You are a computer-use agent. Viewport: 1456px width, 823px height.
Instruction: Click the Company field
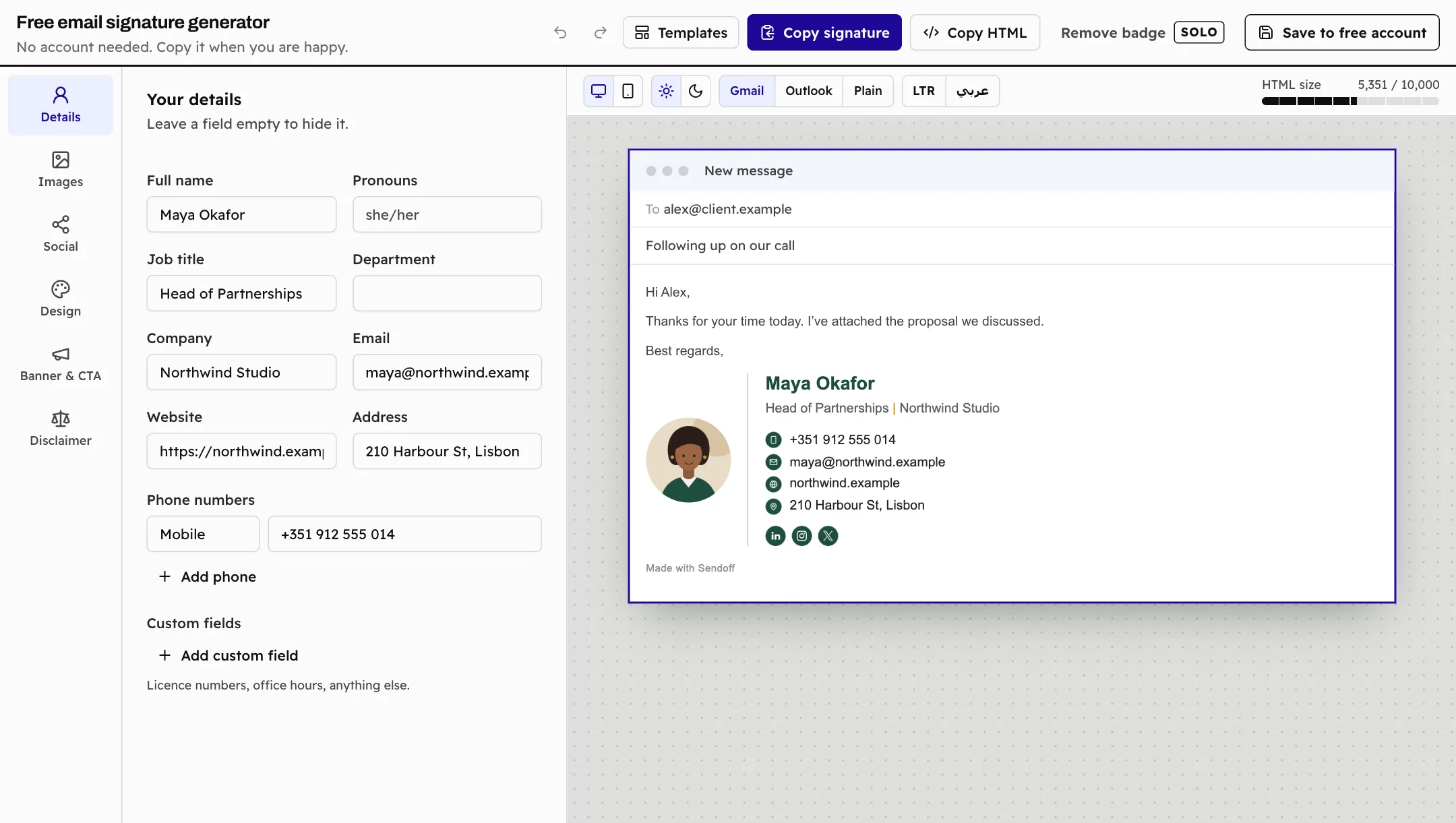click(x=241, y=372)
